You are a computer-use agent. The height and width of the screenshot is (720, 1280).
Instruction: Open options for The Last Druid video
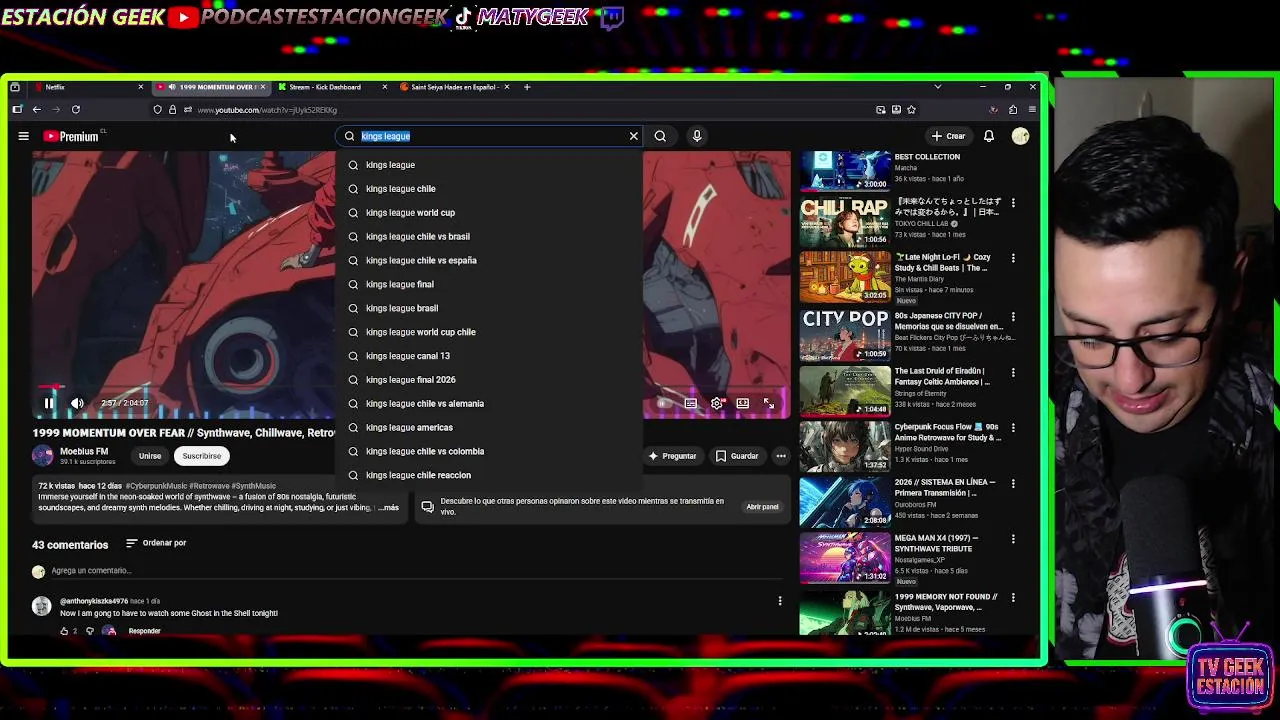coord(1013,372)
